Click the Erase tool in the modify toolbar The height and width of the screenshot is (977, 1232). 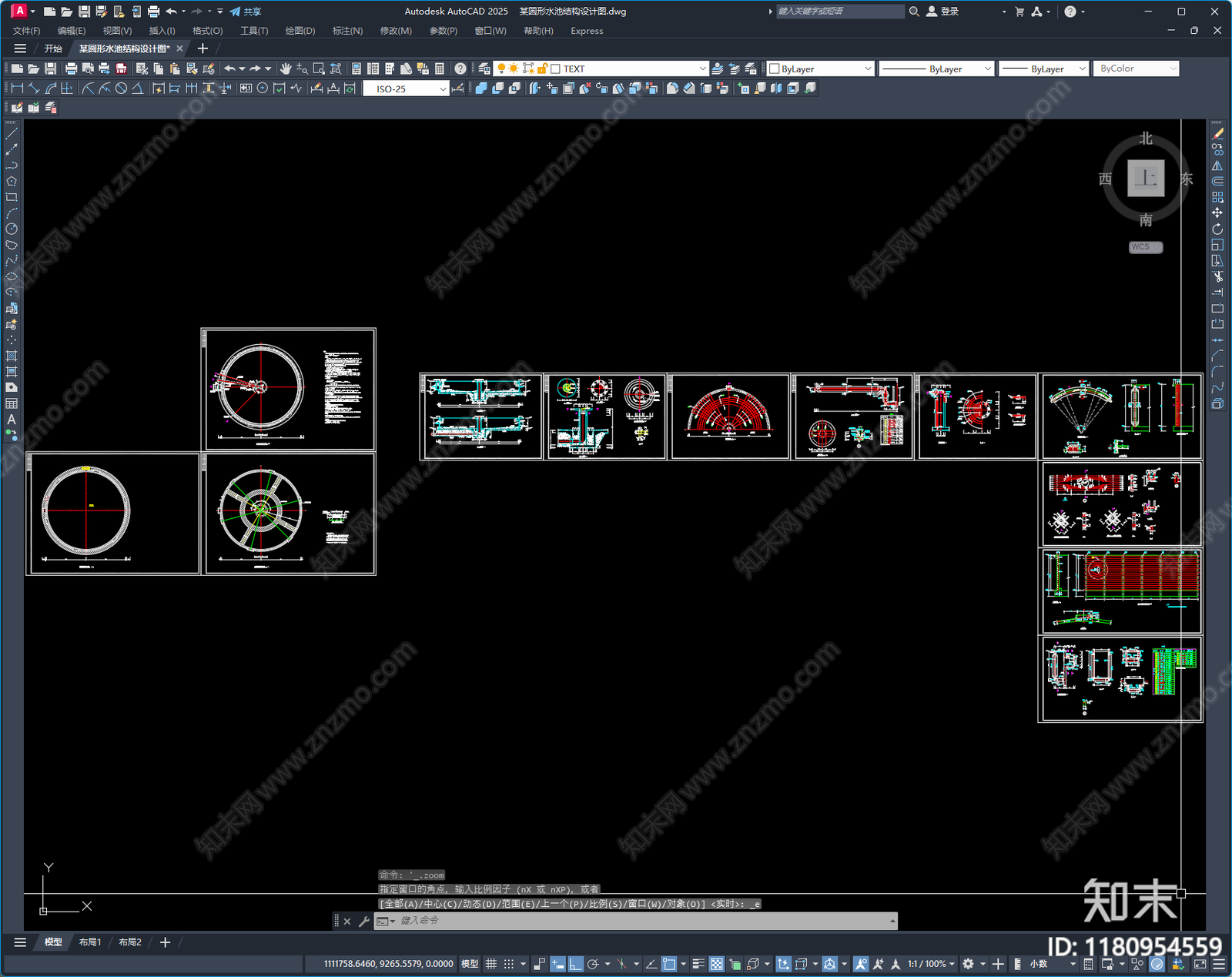coord(1217,134)
